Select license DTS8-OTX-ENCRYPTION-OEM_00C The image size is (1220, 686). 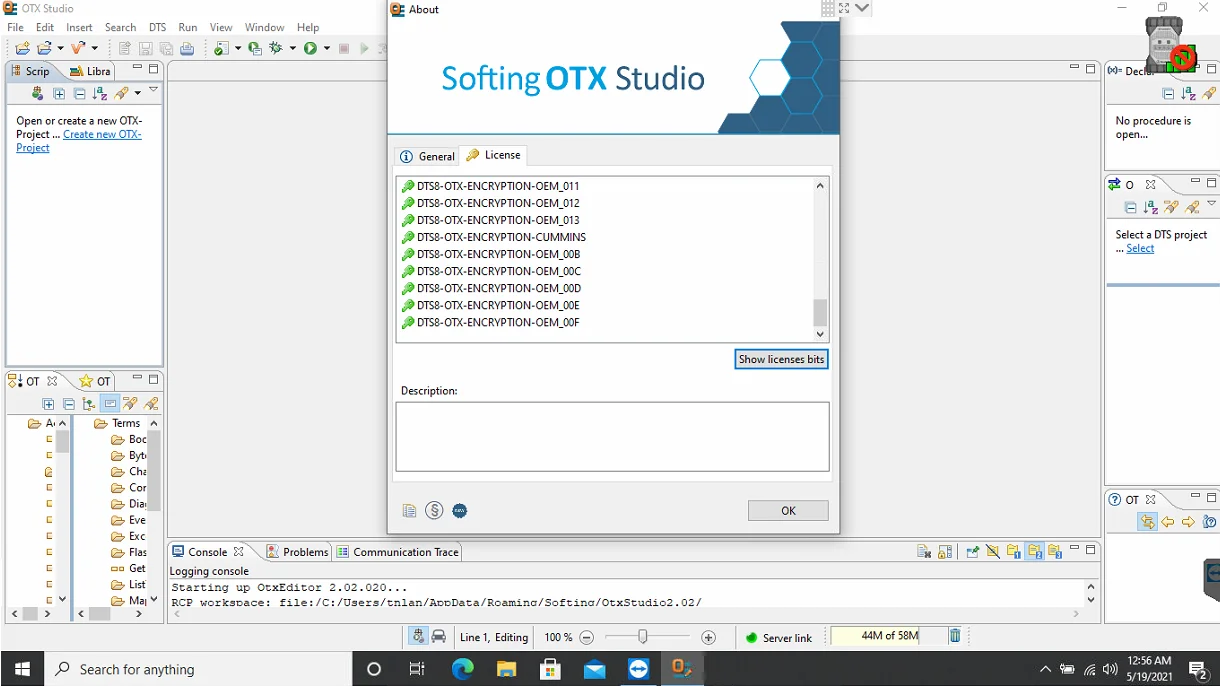coord(491,271)
